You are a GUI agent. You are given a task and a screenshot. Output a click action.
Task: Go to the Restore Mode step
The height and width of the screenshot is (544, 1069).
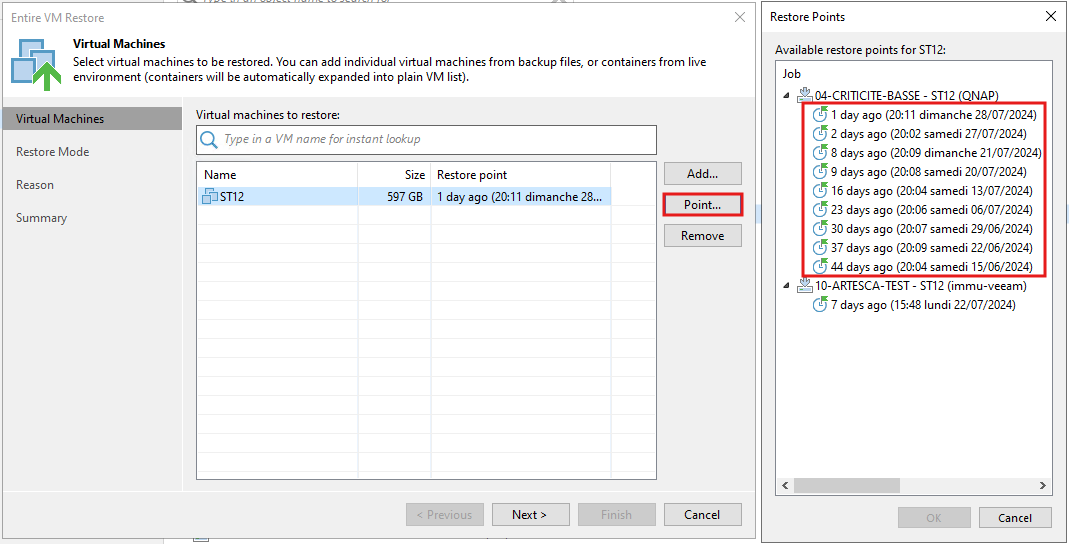tap(52, 151)
